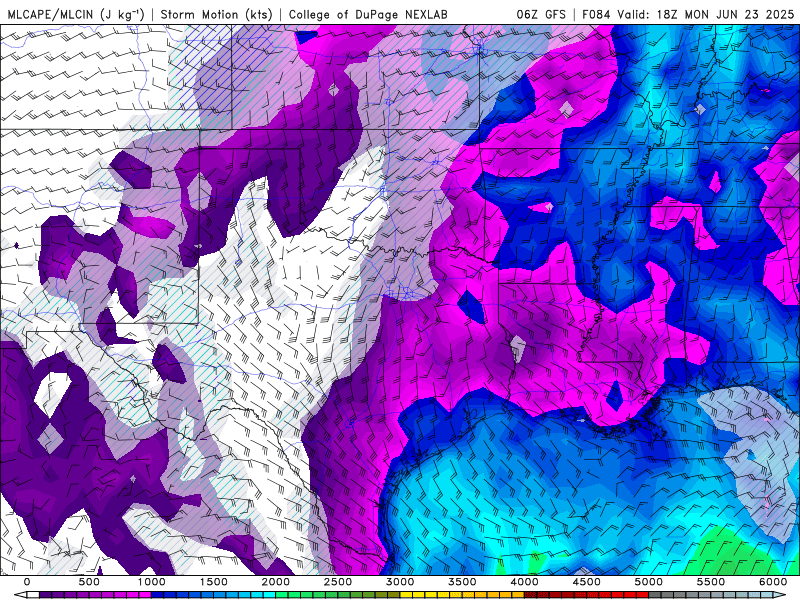Pick the dark blue swatch just after 1000
Viewport: 800px width, 600px height.
[x=157, y=595]
